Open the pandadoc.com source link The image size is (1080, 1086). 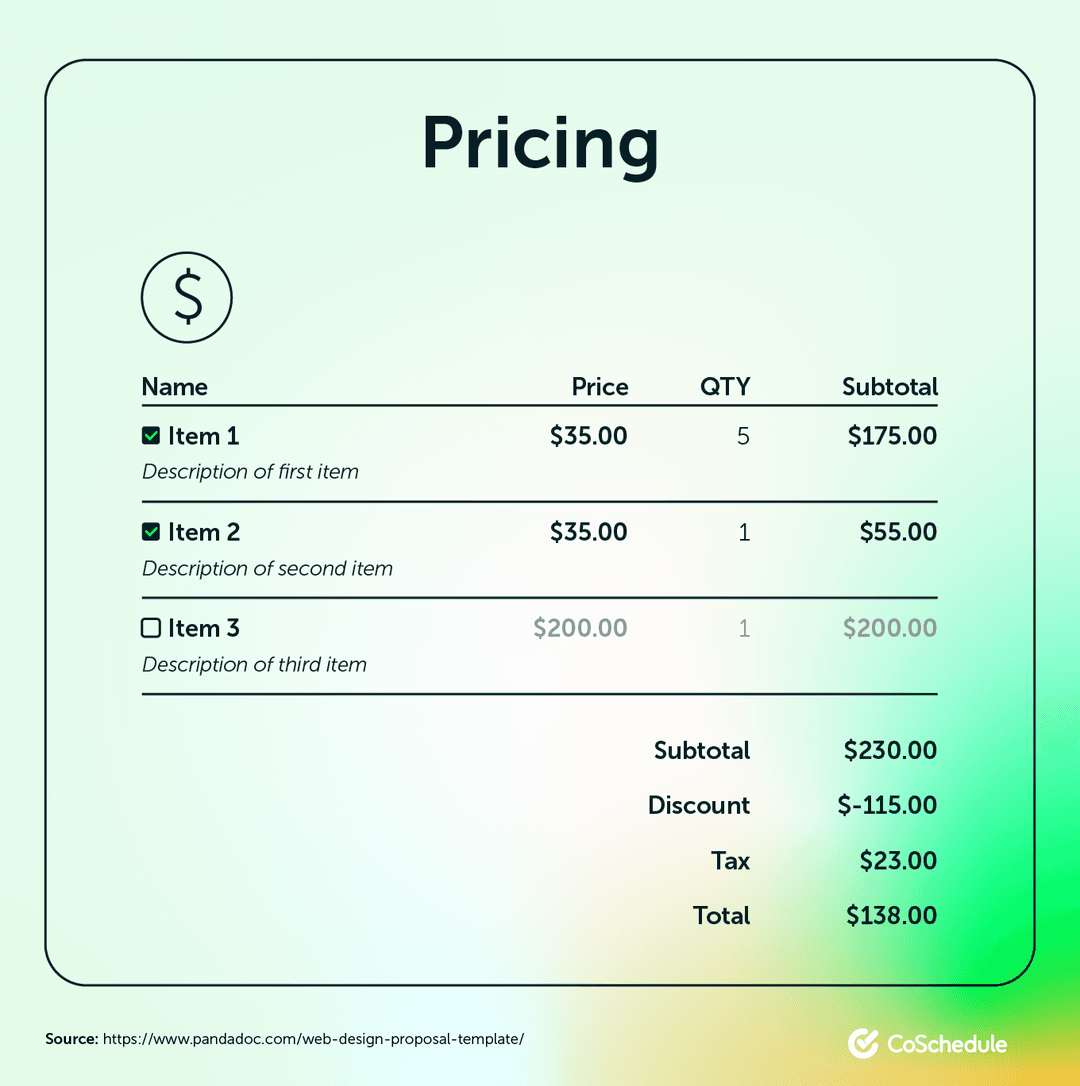313,1039
